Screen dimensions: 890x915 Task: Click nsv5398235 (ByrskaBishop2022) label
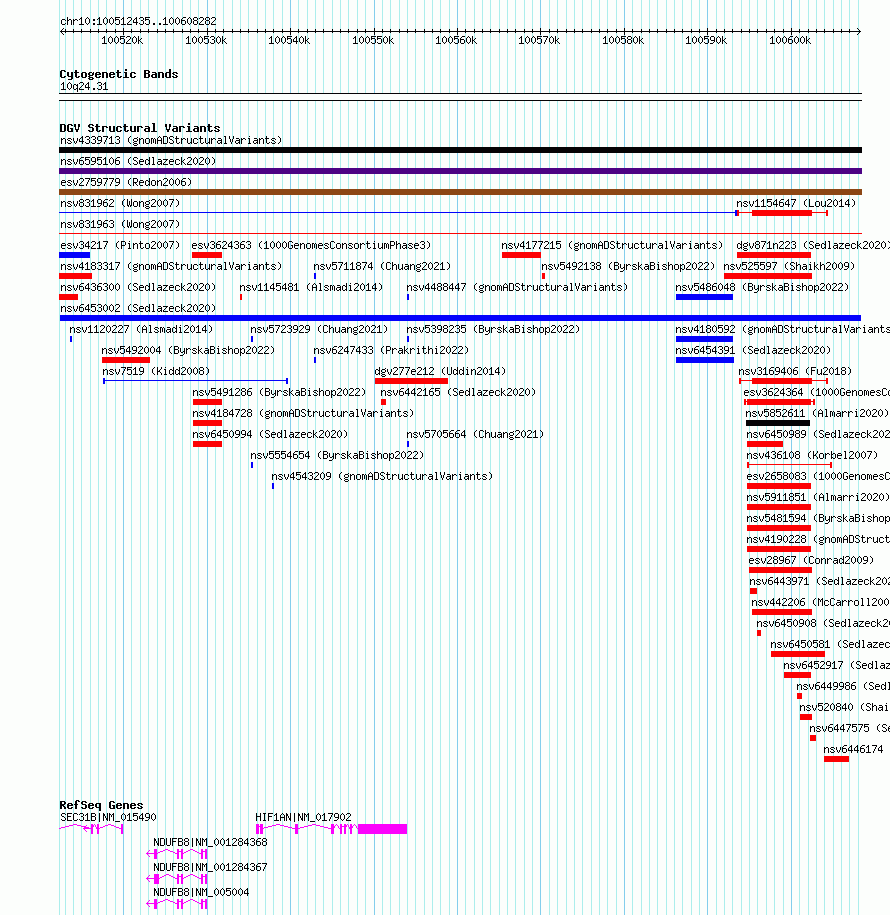pyautogui.click(x=493, y=329)
